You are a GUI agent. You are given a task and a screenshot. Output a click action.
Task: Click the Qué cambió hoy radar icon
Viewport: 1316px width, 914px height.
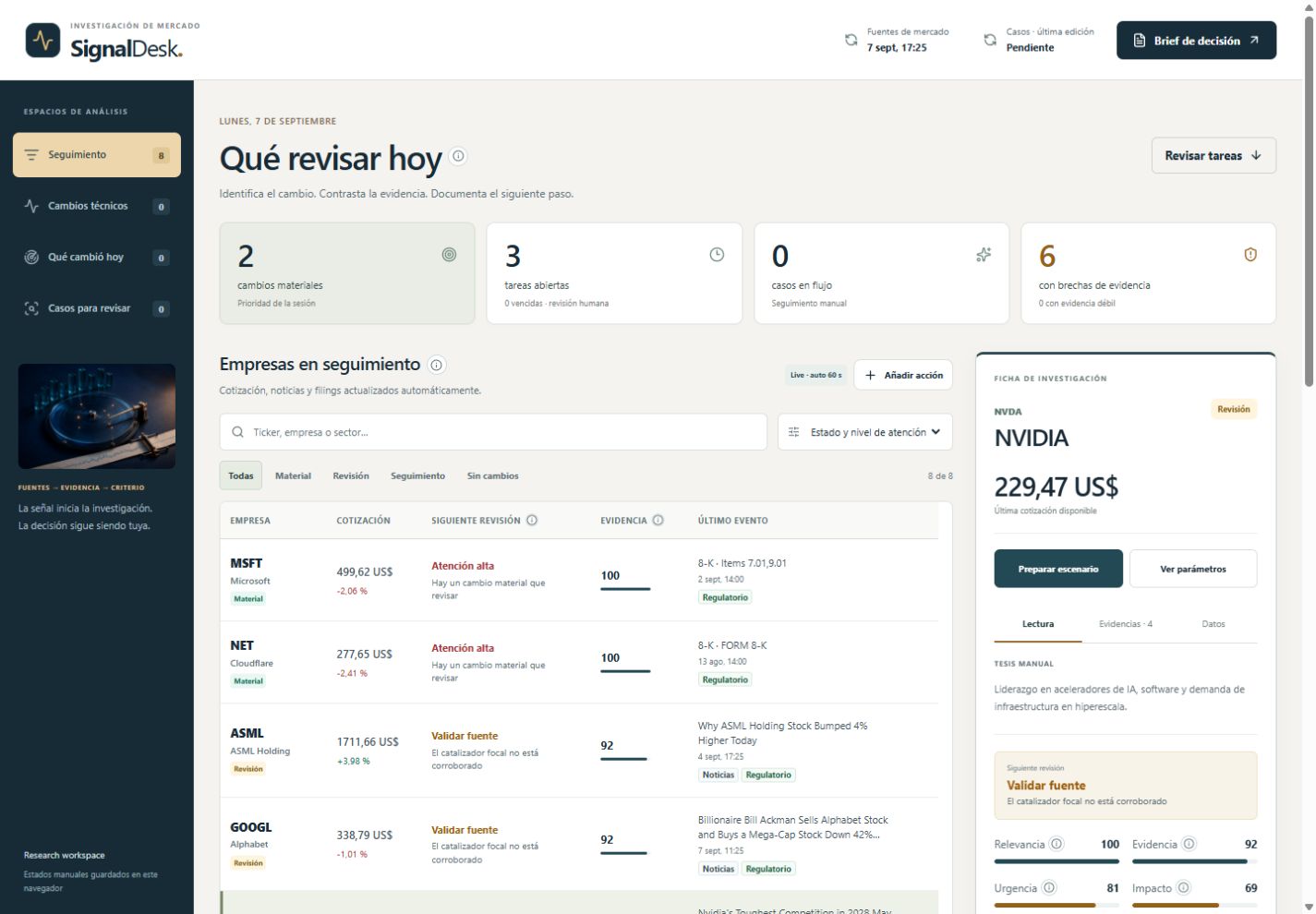point(31,258)
